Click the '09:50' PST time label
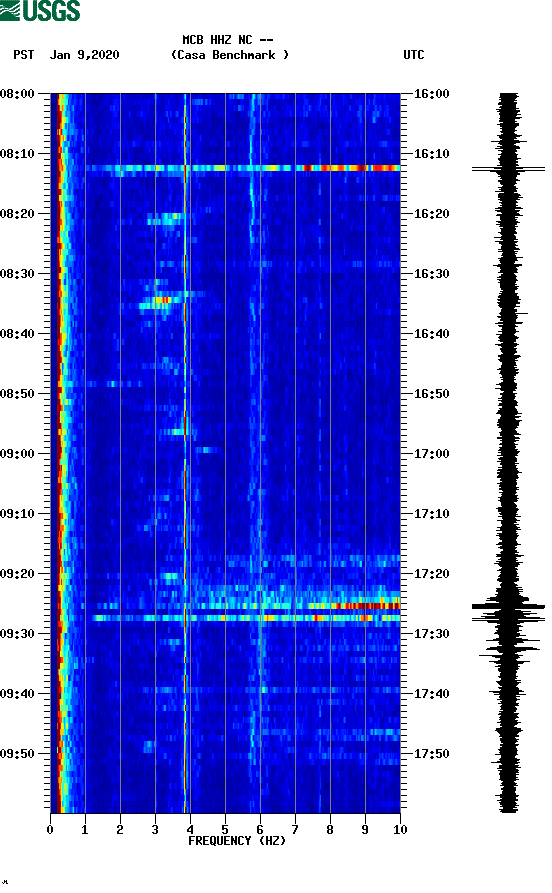This screenshot has height=893, width=552. click(17, 753)
